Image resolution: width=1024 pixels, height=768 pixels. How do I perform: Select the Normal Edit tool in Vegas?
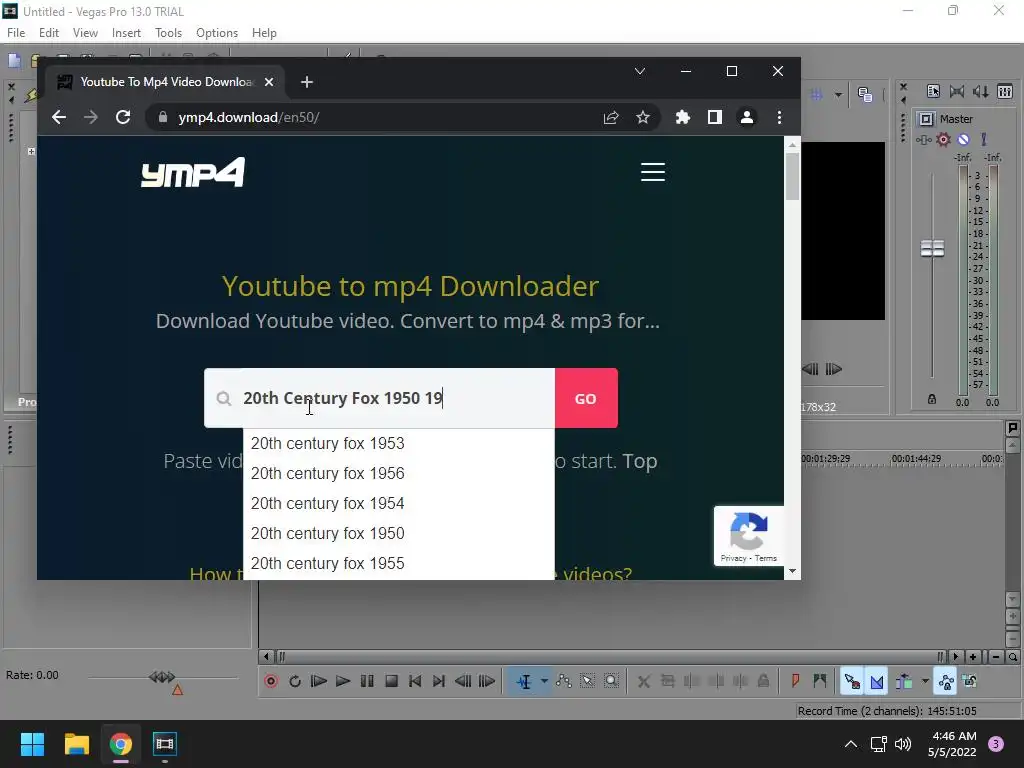524,681
